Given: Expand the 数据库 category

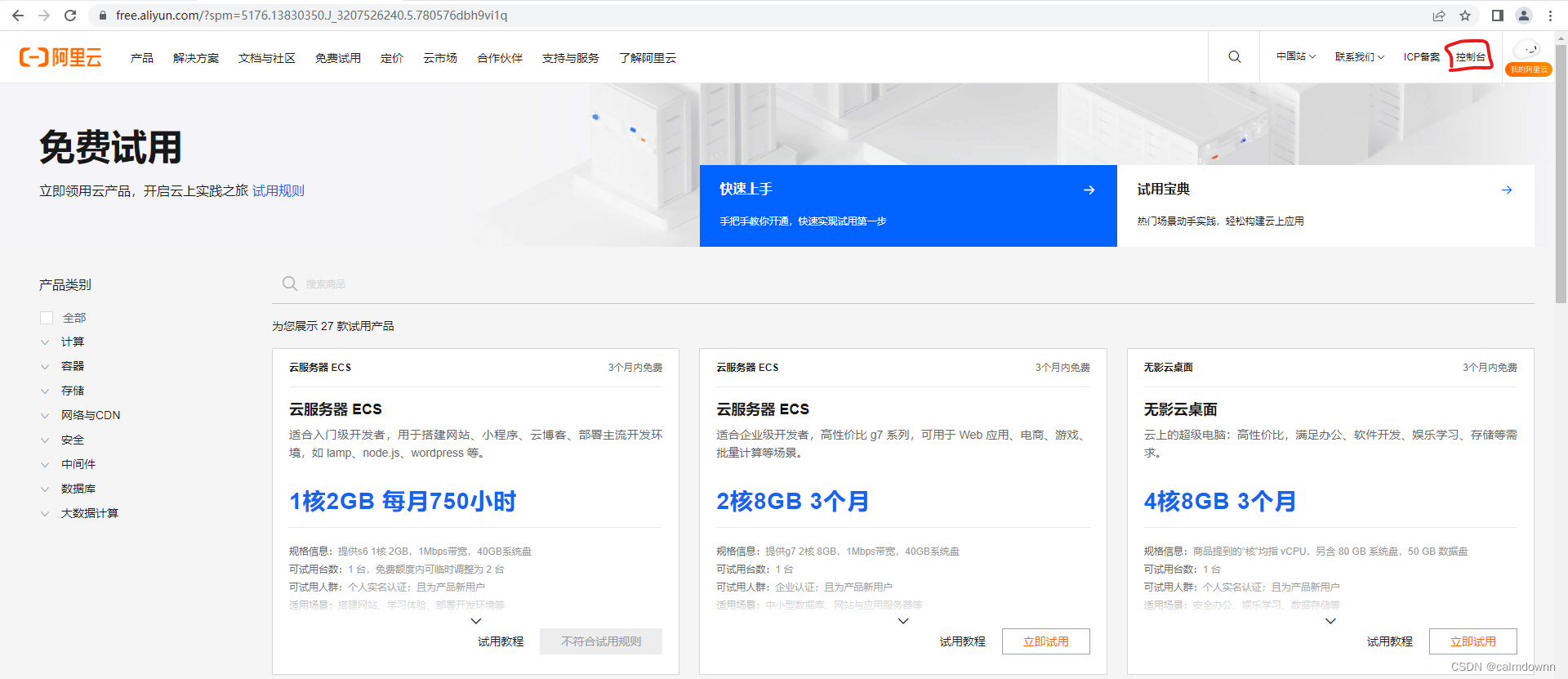Looking at the screenshot, I should click(45, 489).
